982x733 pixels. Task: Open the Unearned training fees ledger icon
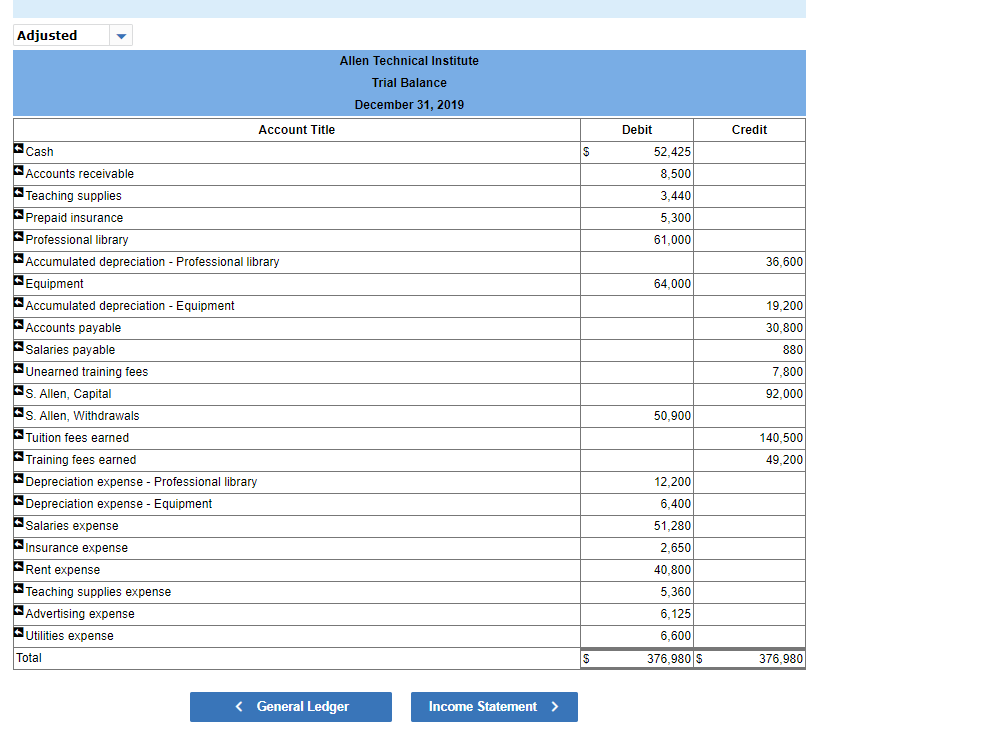coord(18,371)
